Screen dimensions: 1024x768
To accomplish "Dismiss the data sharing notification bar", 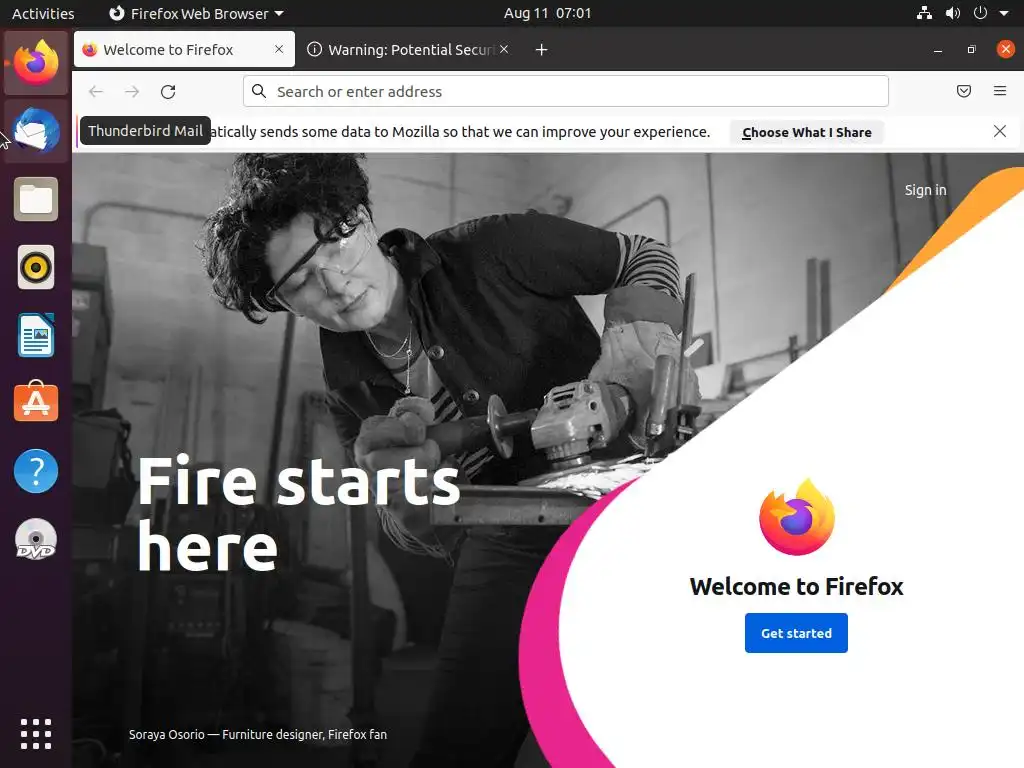I will click(x=999, y=131).
